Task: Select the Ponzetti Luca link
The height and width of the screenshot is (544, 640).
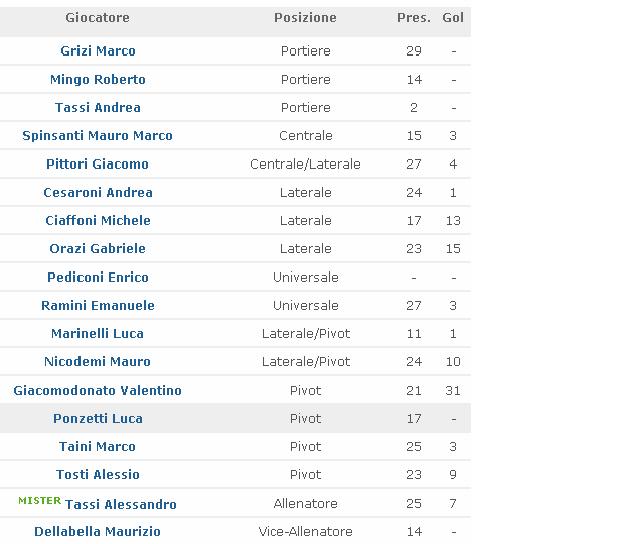Action: click(x=98, y=418)
